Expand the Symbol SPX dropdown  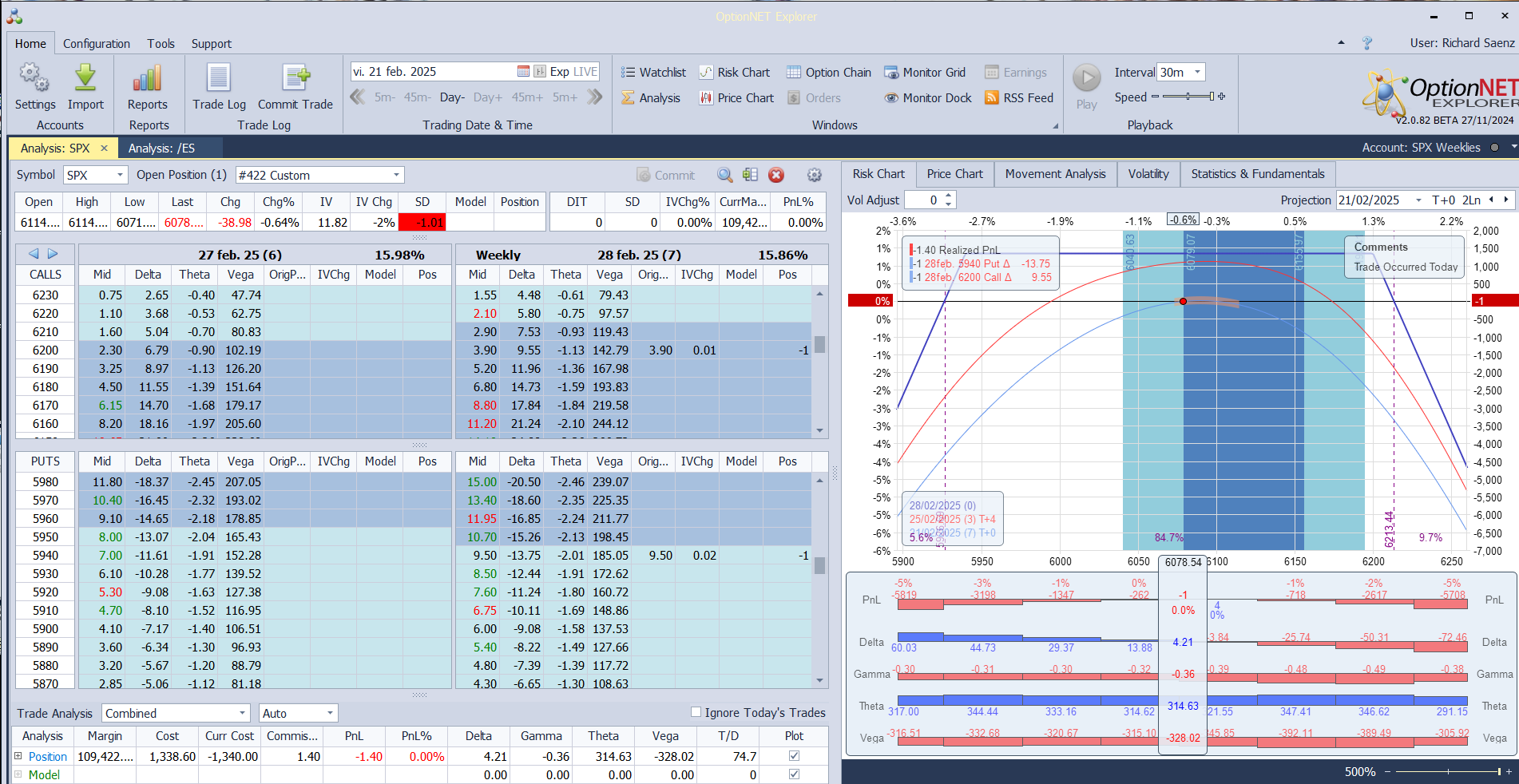coord(120,176)
